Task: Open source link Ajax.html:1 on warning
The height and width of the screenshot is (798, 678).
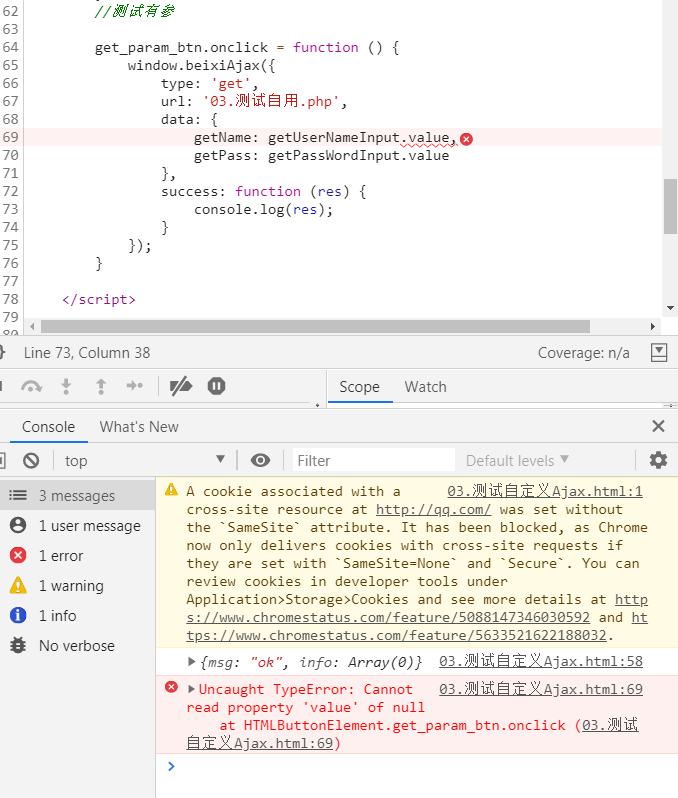Action: (x=545, y=491)
